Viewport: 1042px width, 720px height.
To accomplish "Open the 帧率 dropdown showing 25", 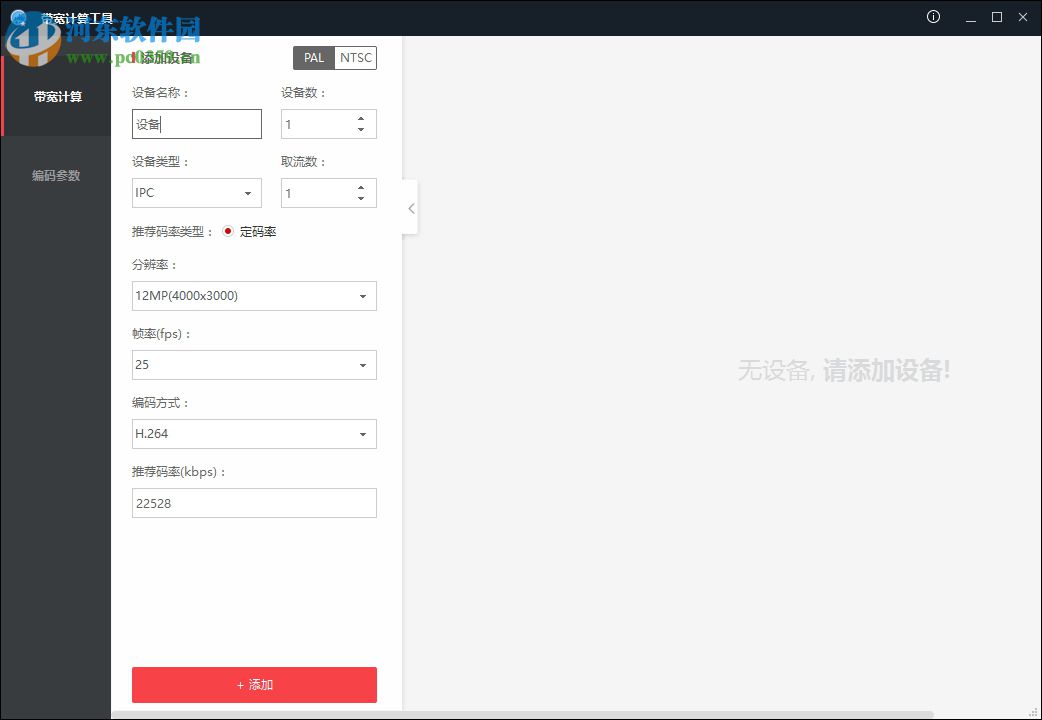I will click(254, 365).
